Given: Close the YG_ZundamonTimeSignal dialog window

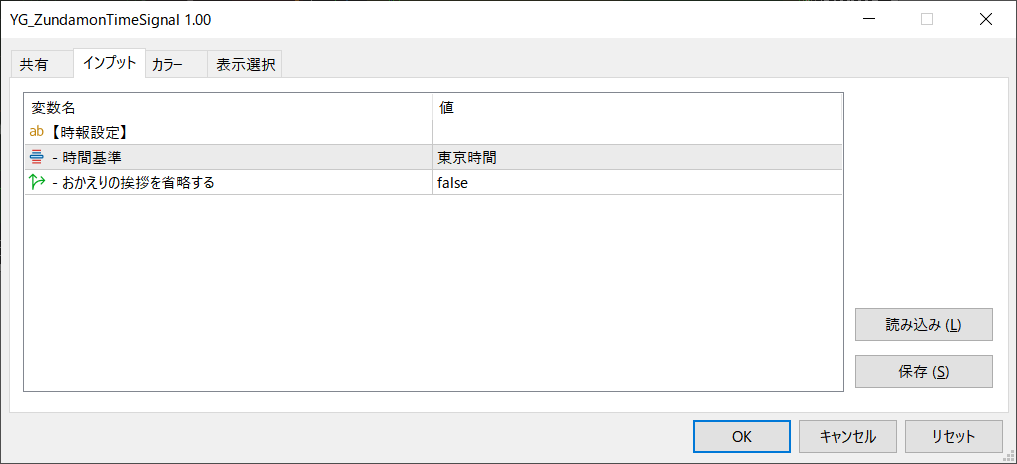Looking at the screenshot, I should coord(986,19).
